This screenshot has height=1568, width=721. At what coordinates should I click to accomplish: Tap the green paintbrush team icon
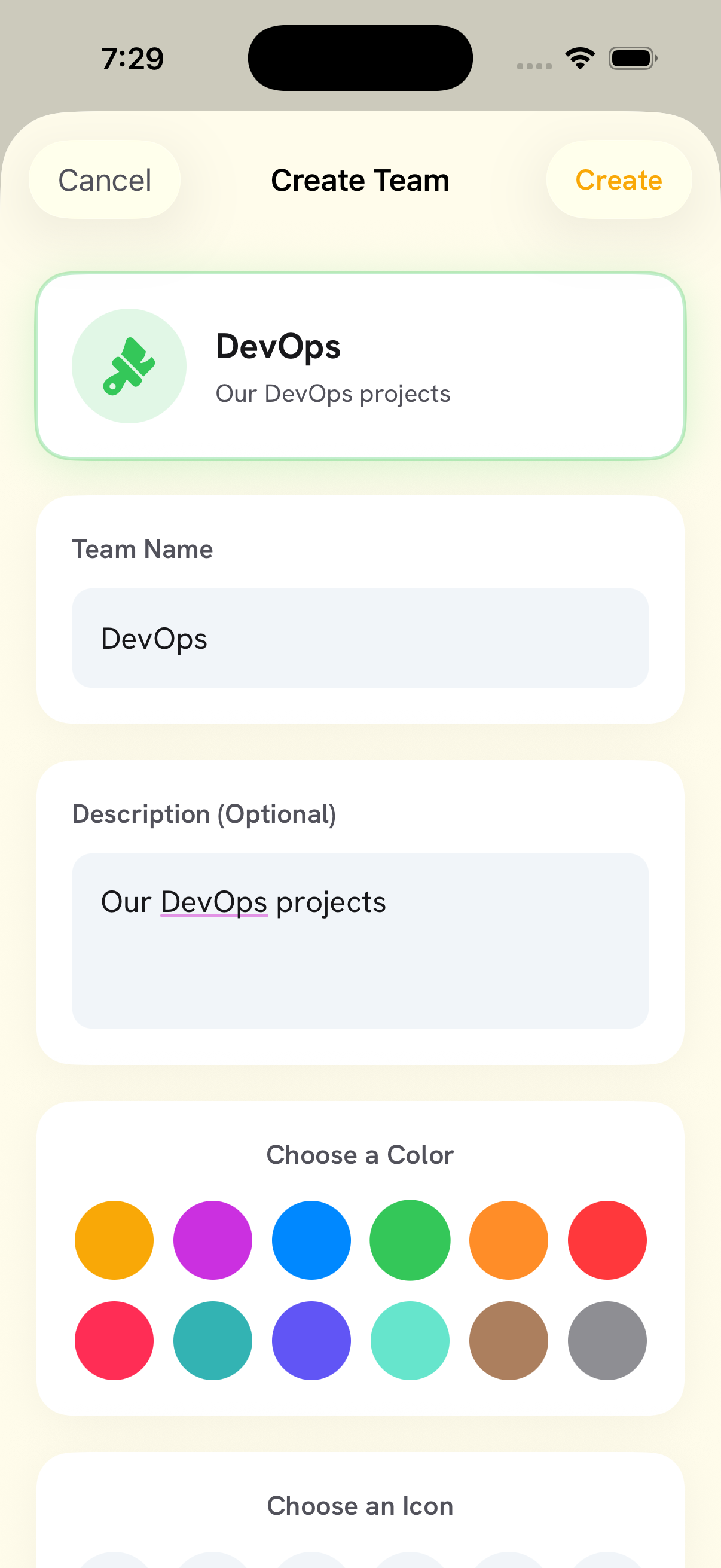(x=129, y=366)
